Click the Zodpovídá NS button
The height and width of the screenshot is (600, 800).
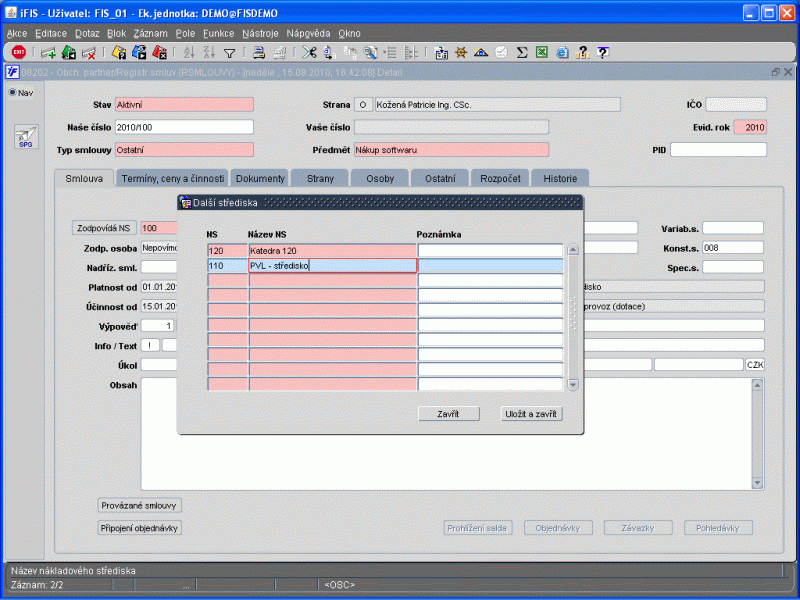pos(104,228)
